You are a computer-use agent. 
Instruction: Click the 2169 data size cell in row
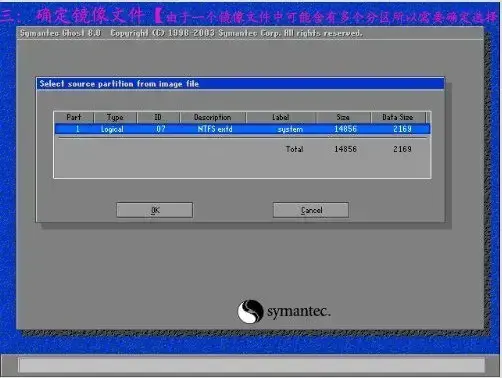coord(402,129)
